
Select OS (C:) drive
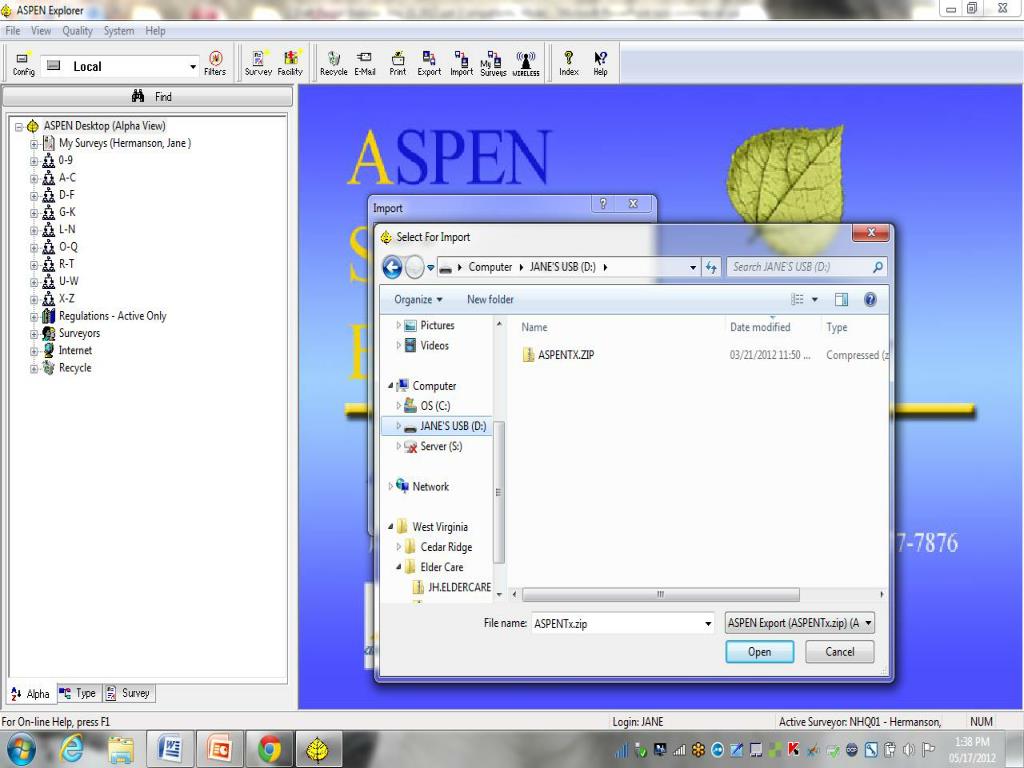click(435, 406)
